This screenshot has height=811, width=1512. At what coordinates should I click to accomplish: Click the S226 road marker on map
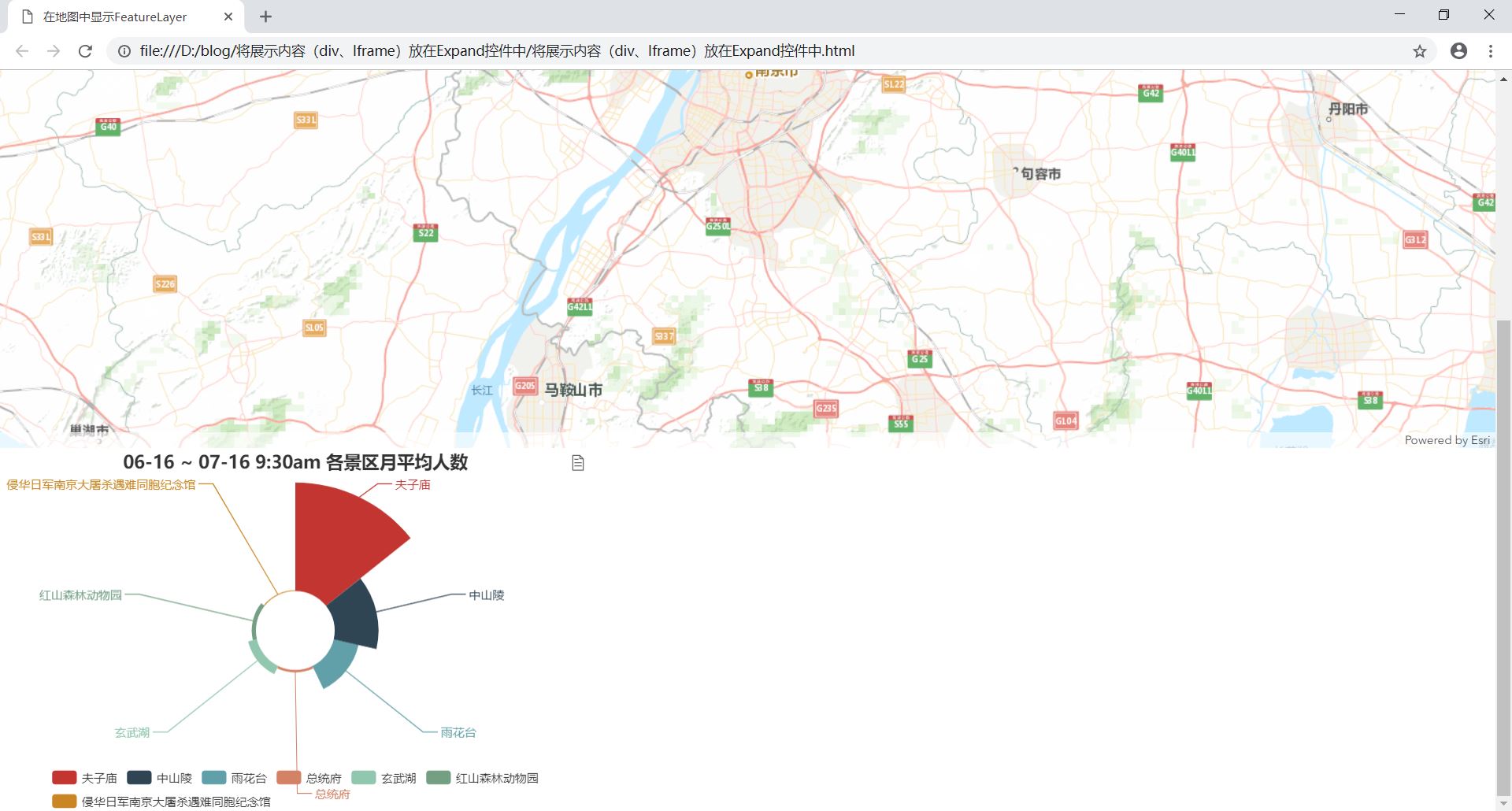point(165,284)
